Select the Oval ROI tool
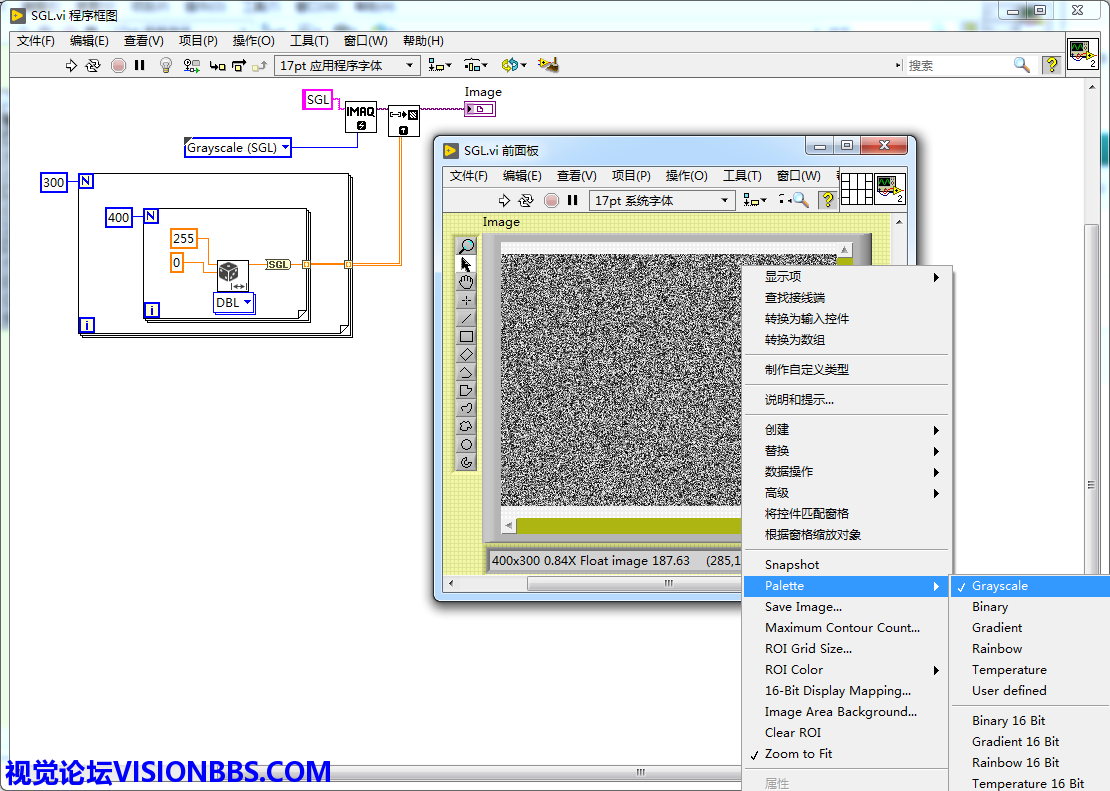The width and height of the screenshot is (1110, 791). click(466, 445)
